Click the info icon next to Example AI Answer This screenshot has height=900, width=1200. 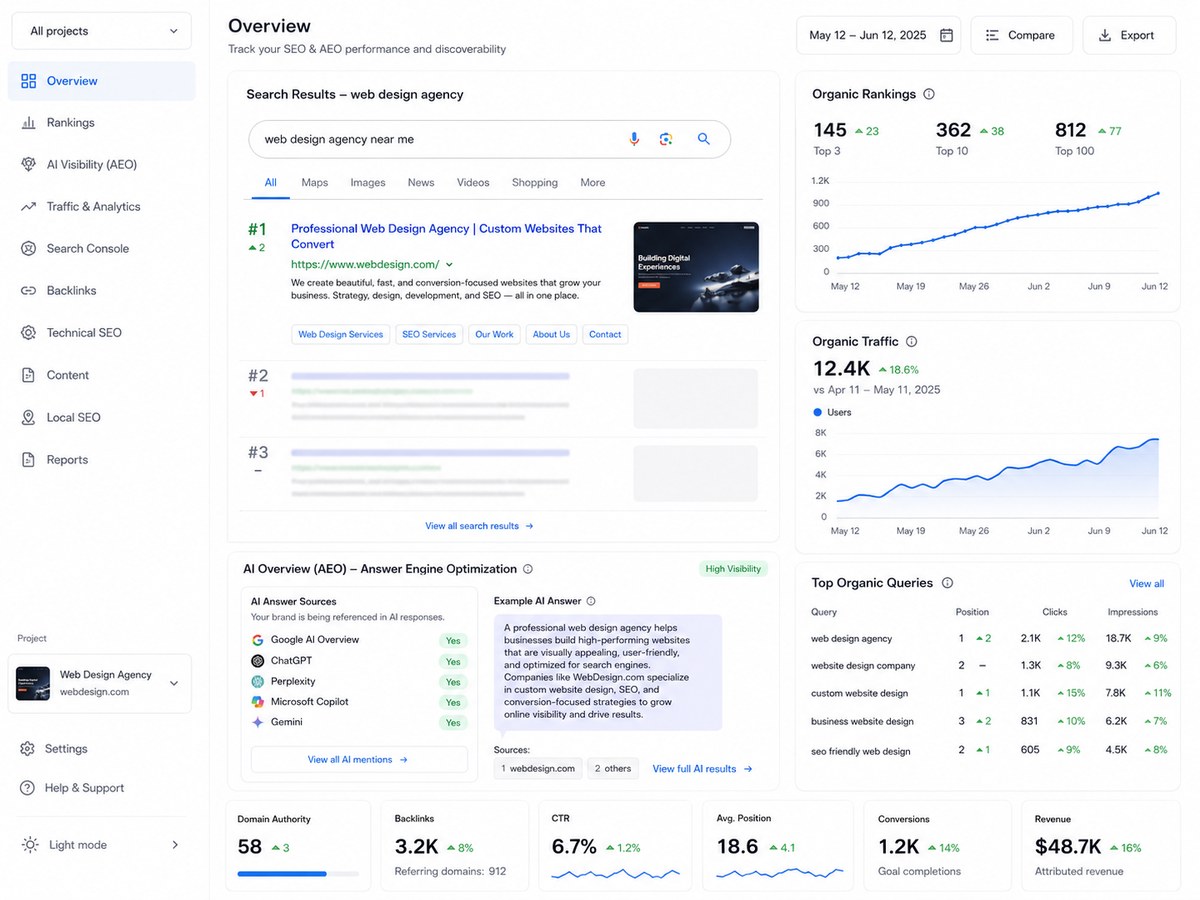[591, 601]
